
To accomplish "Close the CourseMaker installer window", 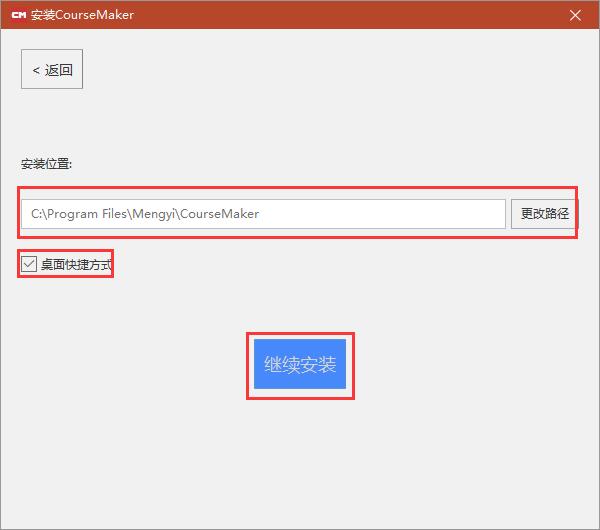I will pyautogui.click(x=575, y=15).
